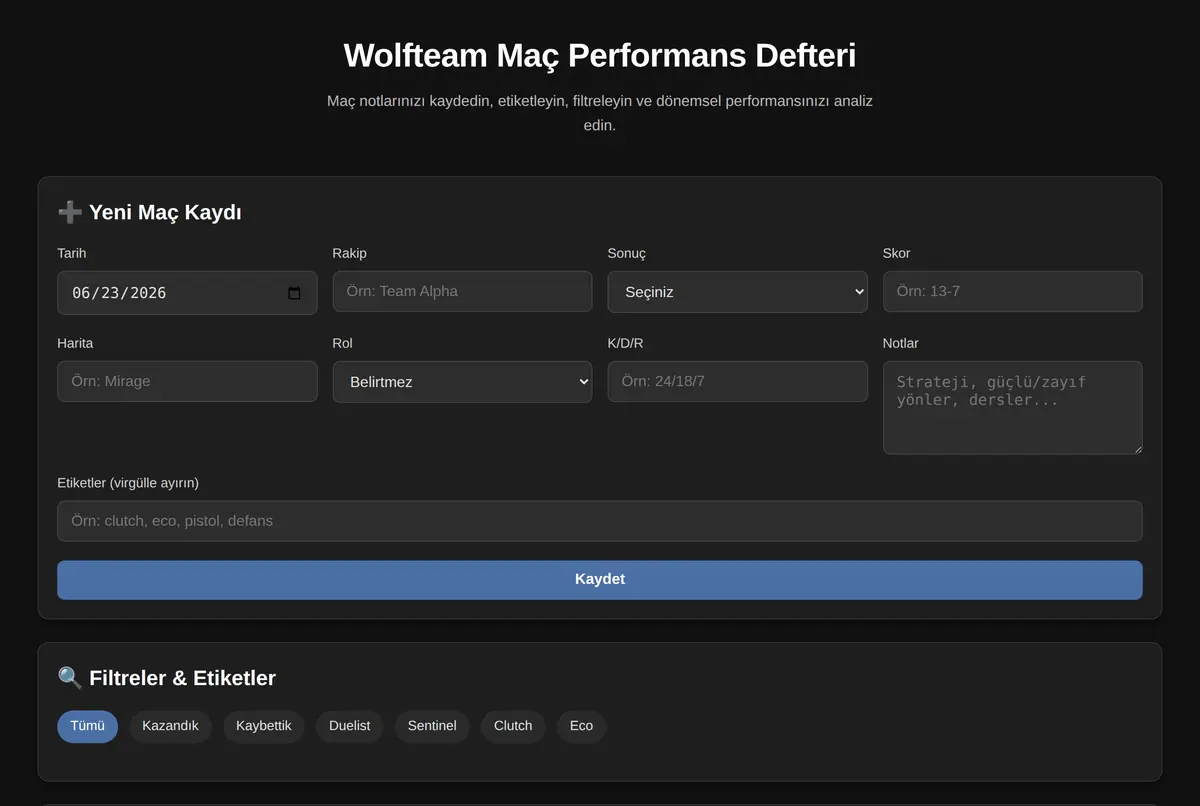Click the Sonuç label
Screen dimensions: 1200x806
(627, 253)
